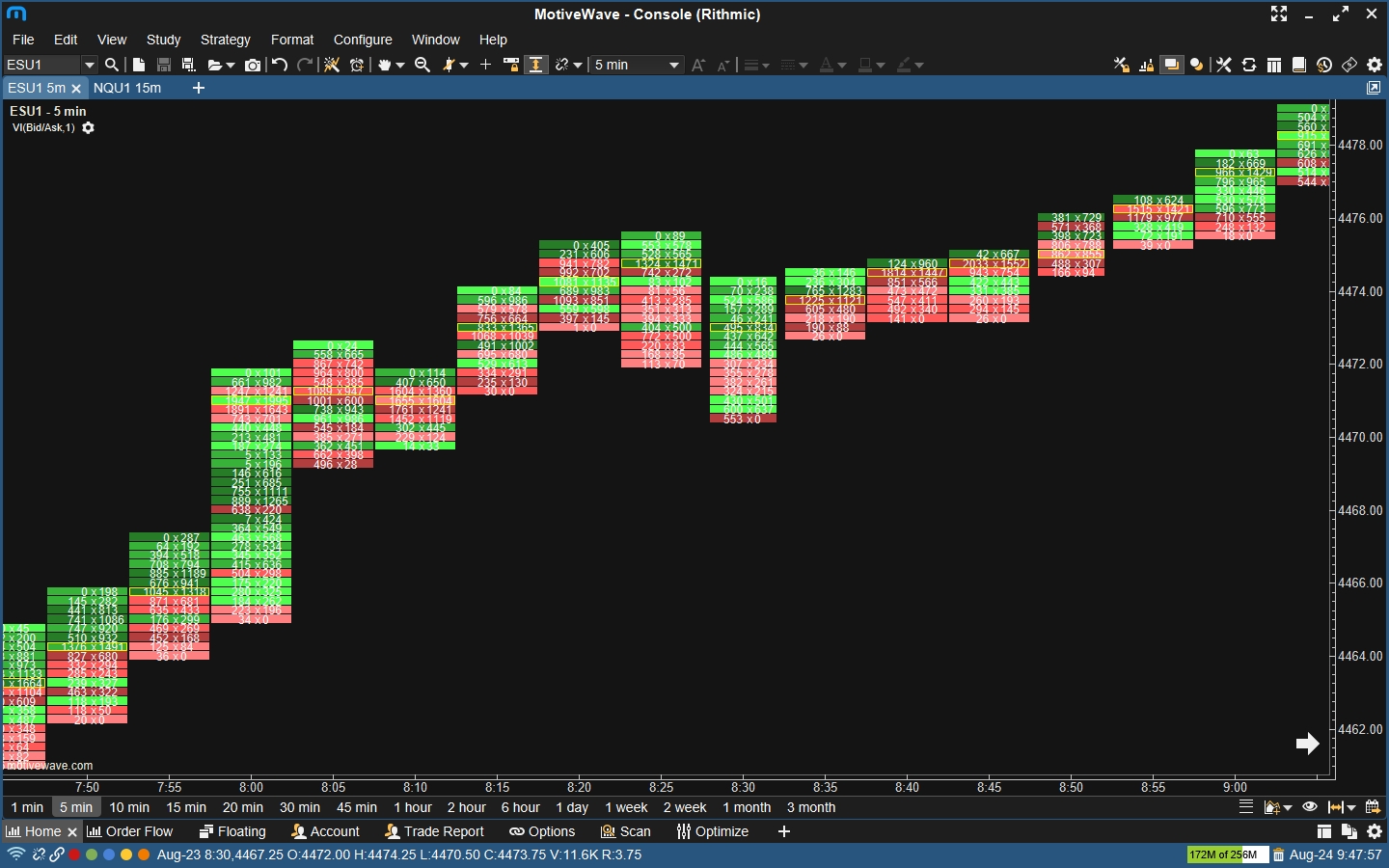Switch to the NQU1 15m chart tab
This screenshot has height=868, width=1389.
click(x=127, y=88)
